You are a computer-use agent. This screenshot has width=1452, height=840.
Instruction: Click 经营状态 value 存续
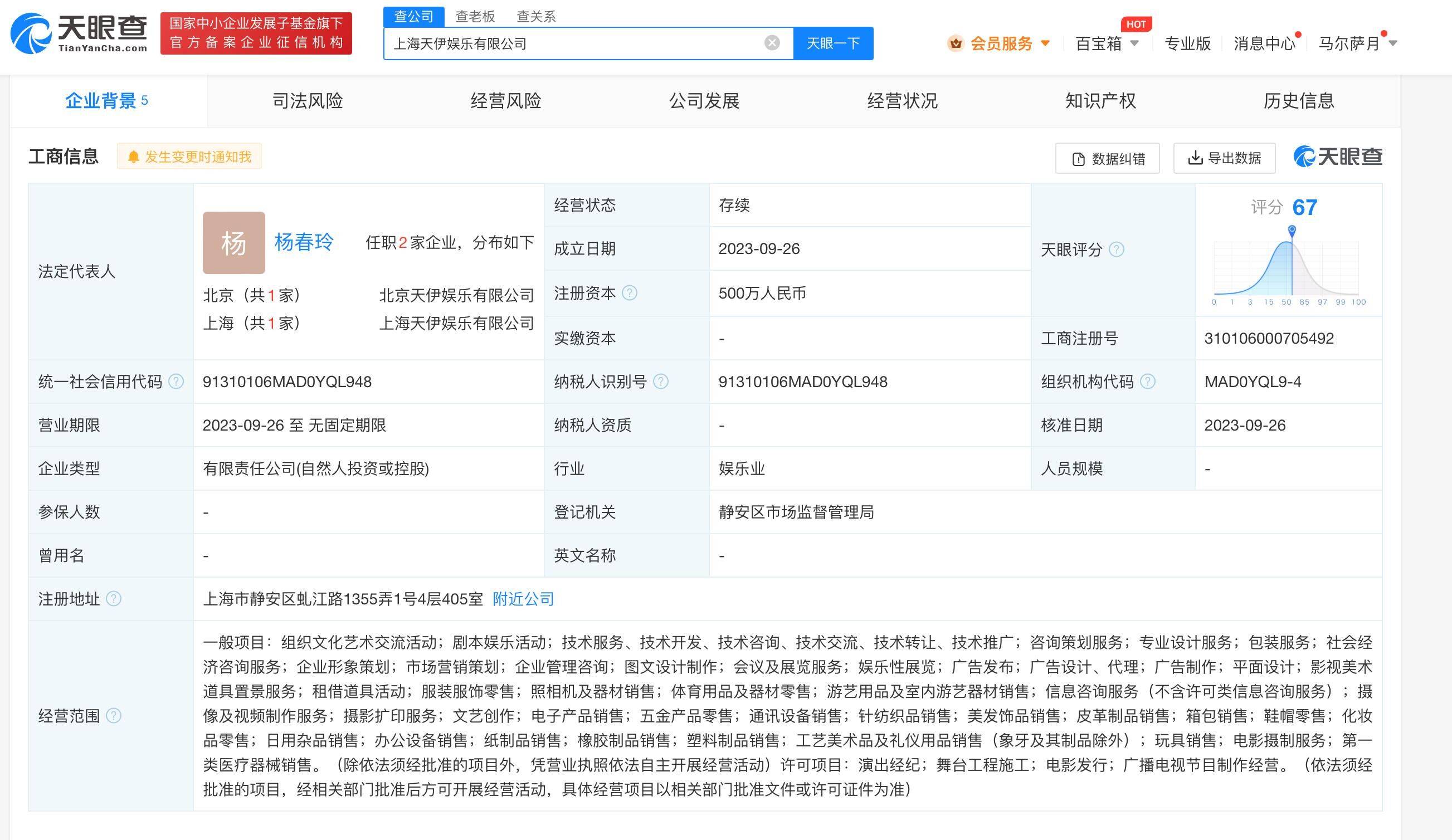[734, 205]
